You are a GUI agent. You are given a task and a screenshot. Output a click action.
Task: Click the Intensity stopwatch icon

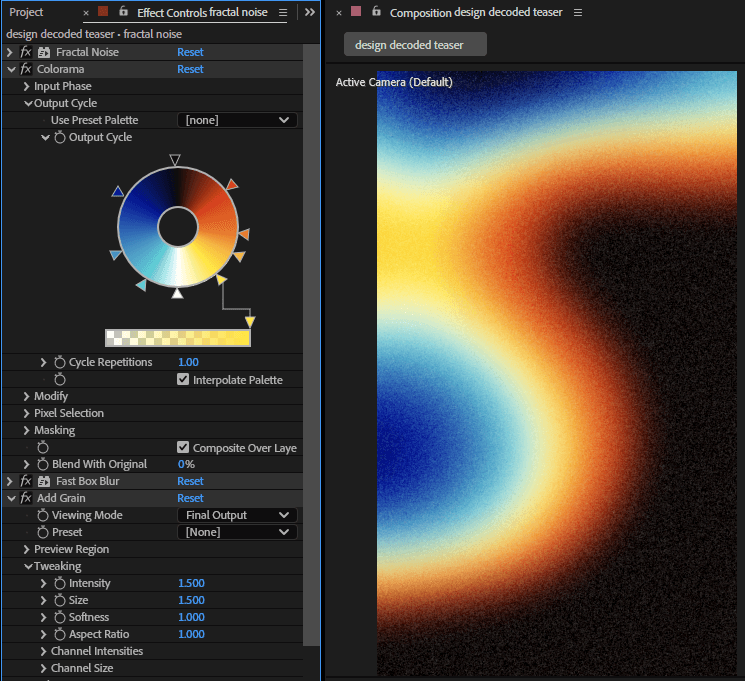(x=59, y=583)
